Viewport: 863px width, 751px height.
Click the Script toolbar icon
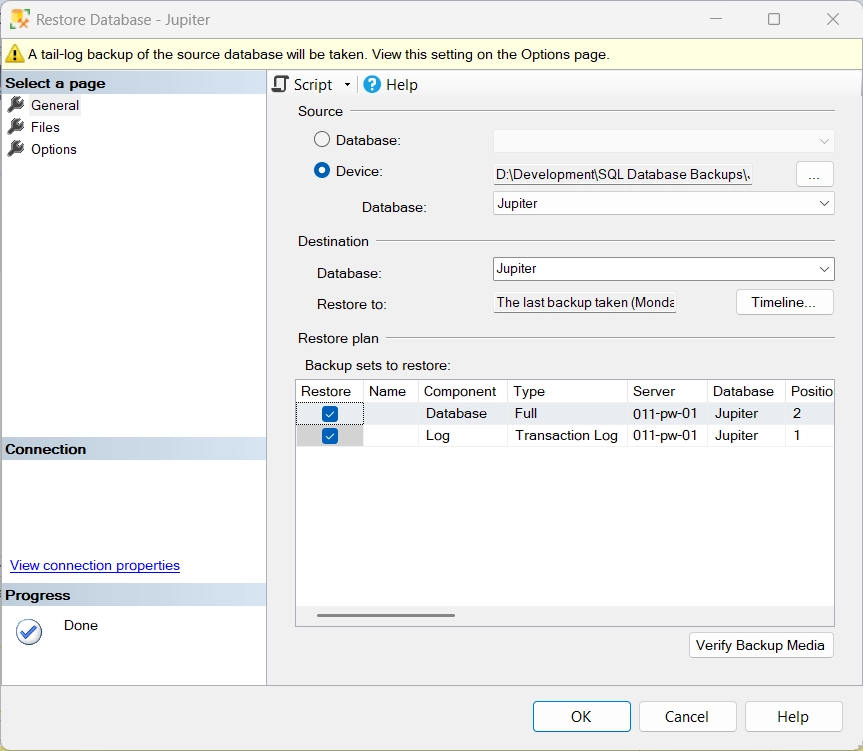click(281, 85)
